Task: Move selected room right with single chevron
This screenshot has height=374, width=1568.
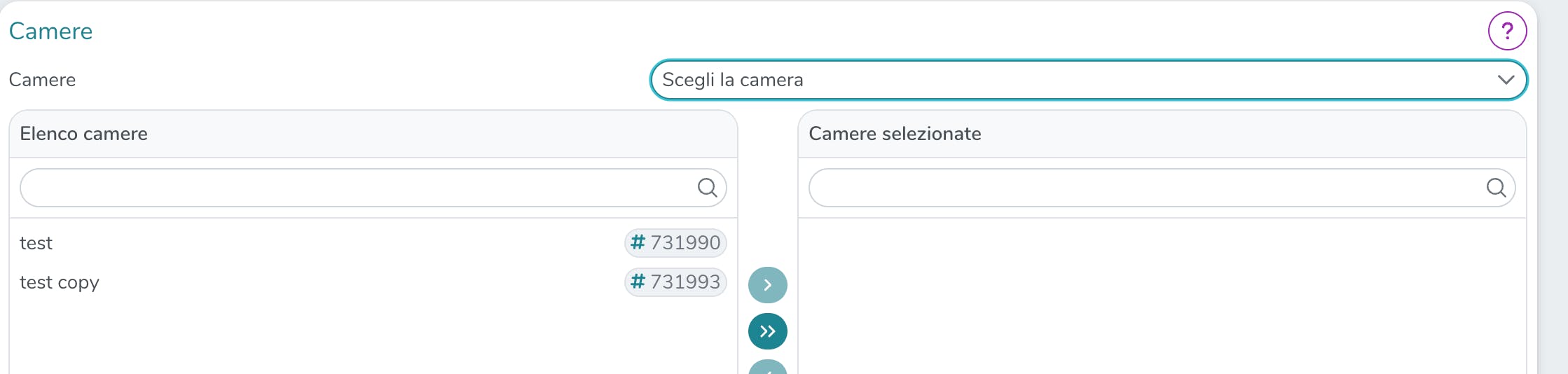Action: point(768,285)
